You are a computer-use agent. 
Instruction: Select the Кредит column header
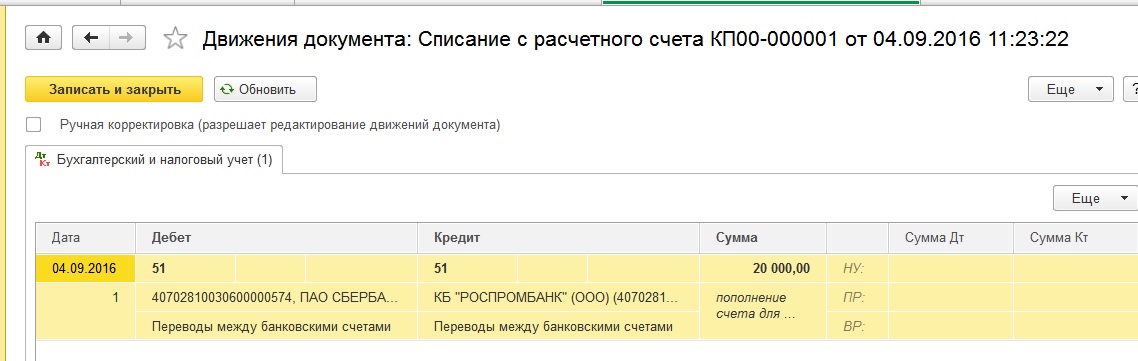(558, 238)
